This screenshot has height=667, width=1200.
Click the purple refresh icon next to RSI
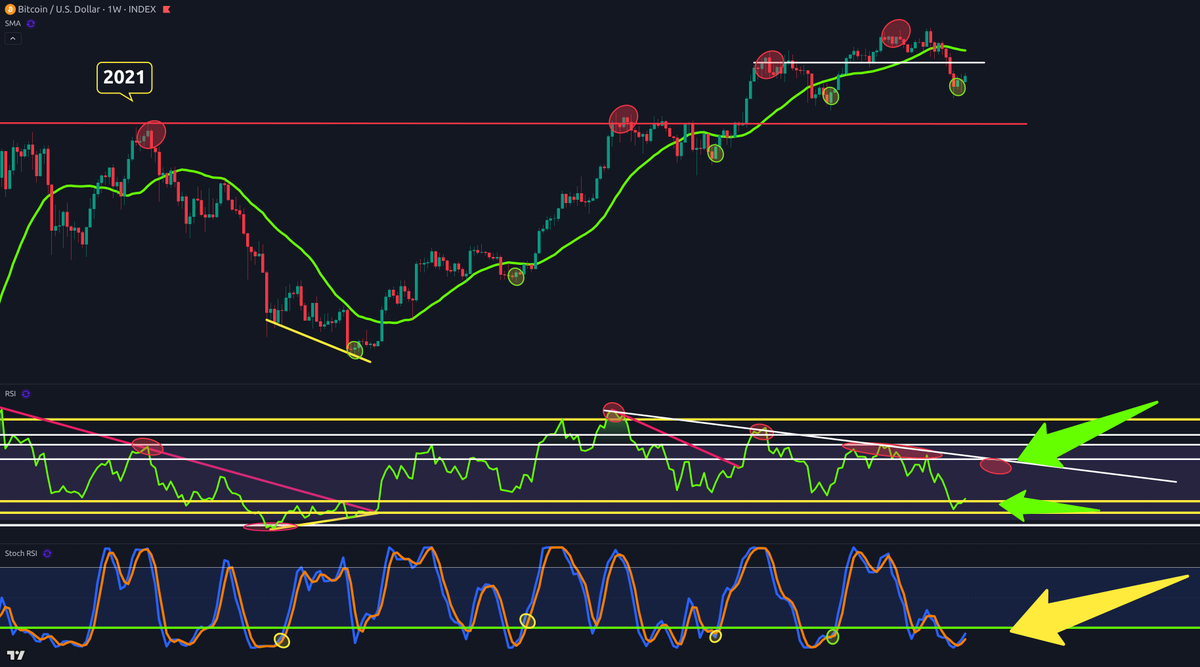[26, 394]
